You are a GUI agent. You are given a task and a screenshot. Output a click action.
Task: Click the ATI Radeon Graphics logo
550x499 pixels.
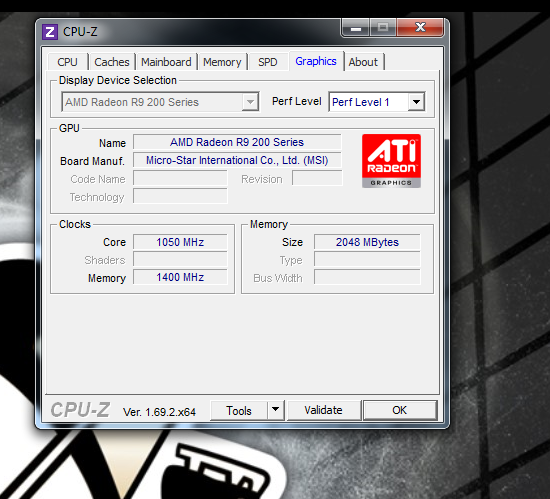point(391,161)
